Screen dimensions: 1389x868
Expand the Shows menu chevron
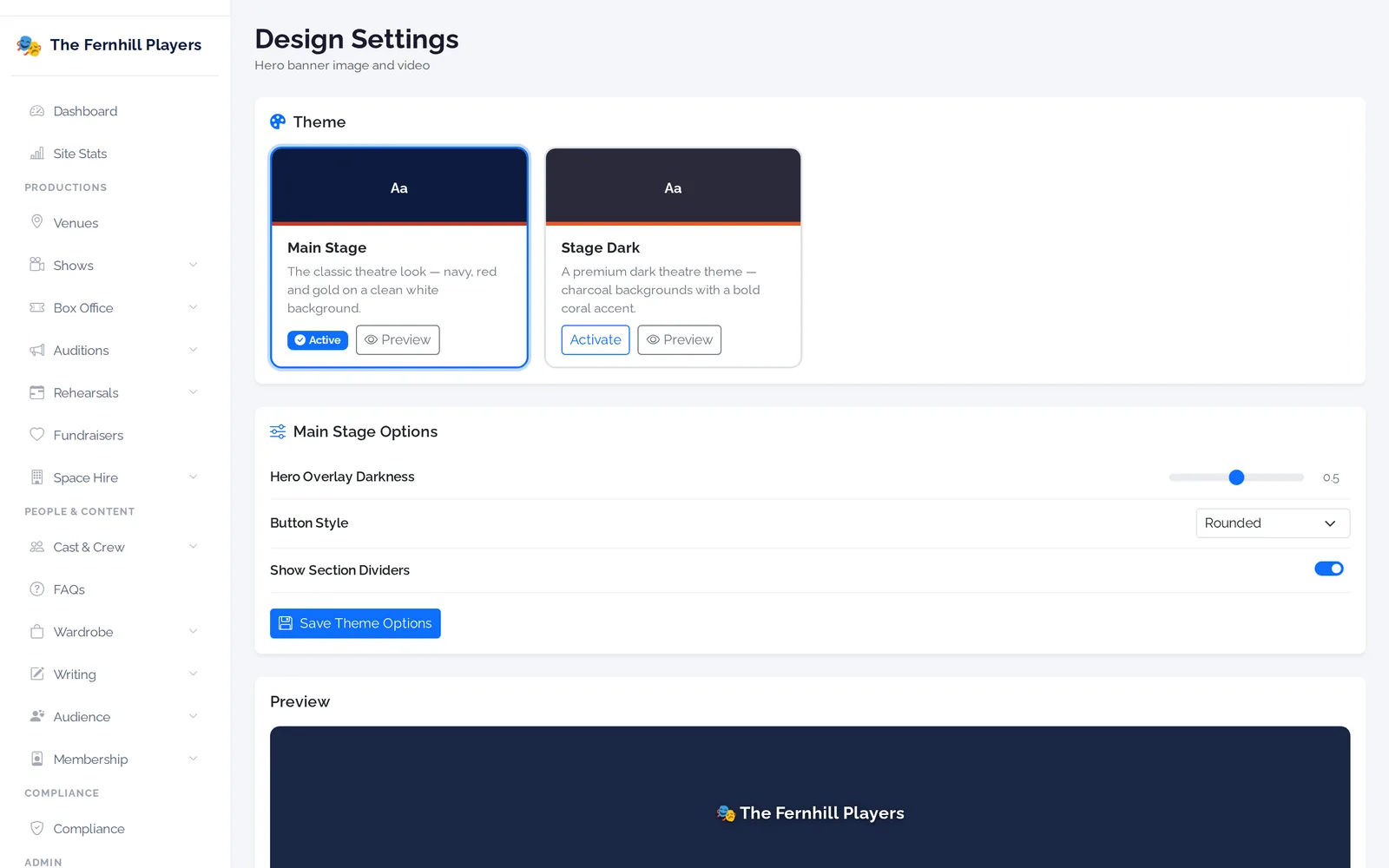[x=194, y=265]
